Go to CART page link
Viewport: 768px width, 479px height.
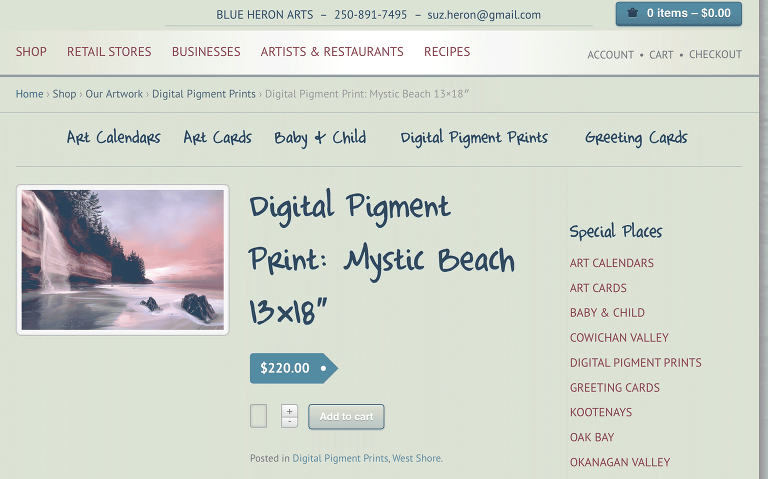point(661,54)
